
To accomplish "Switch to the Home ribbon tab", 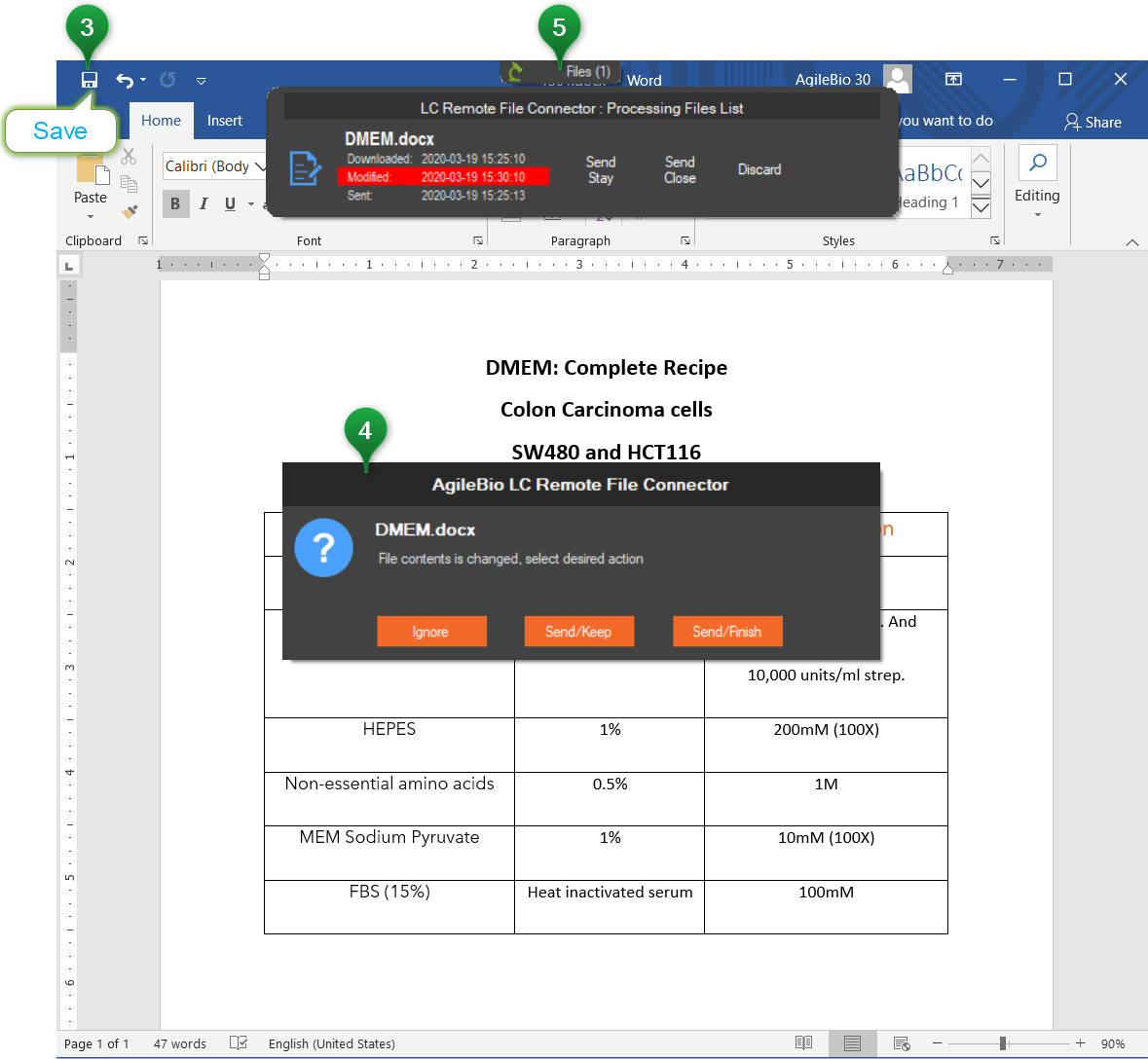I will pos(161,121).
